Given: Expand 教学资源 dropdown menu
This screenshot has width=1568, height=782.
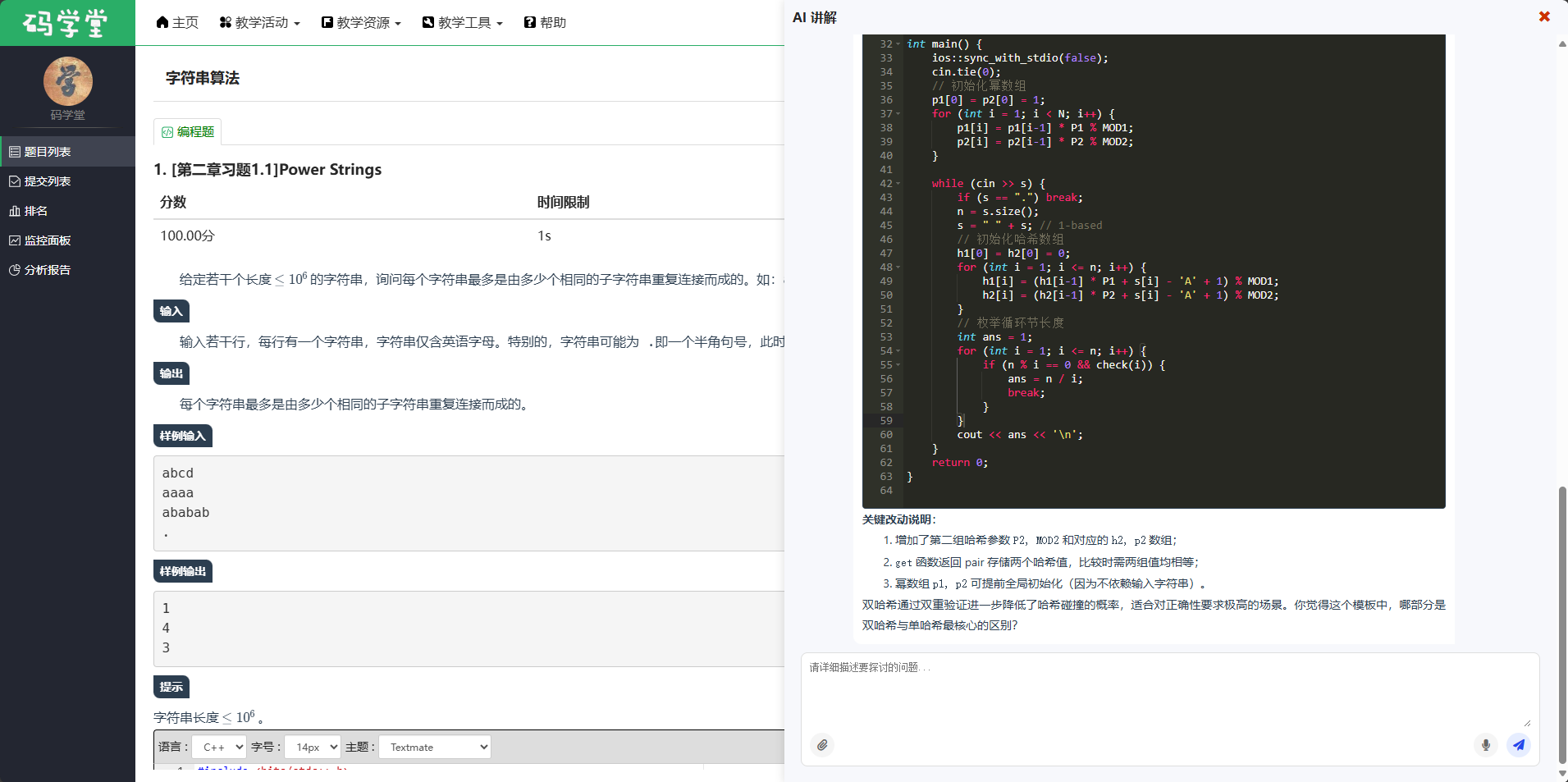Looking at the screenshot, I should 362,23.
